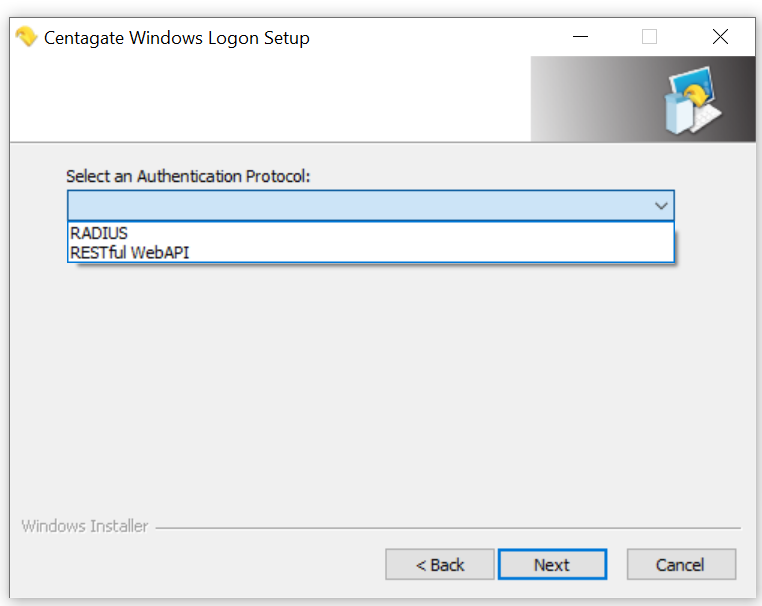Go back with the < Back button
The image size is (762, 606).
(440, 565)
